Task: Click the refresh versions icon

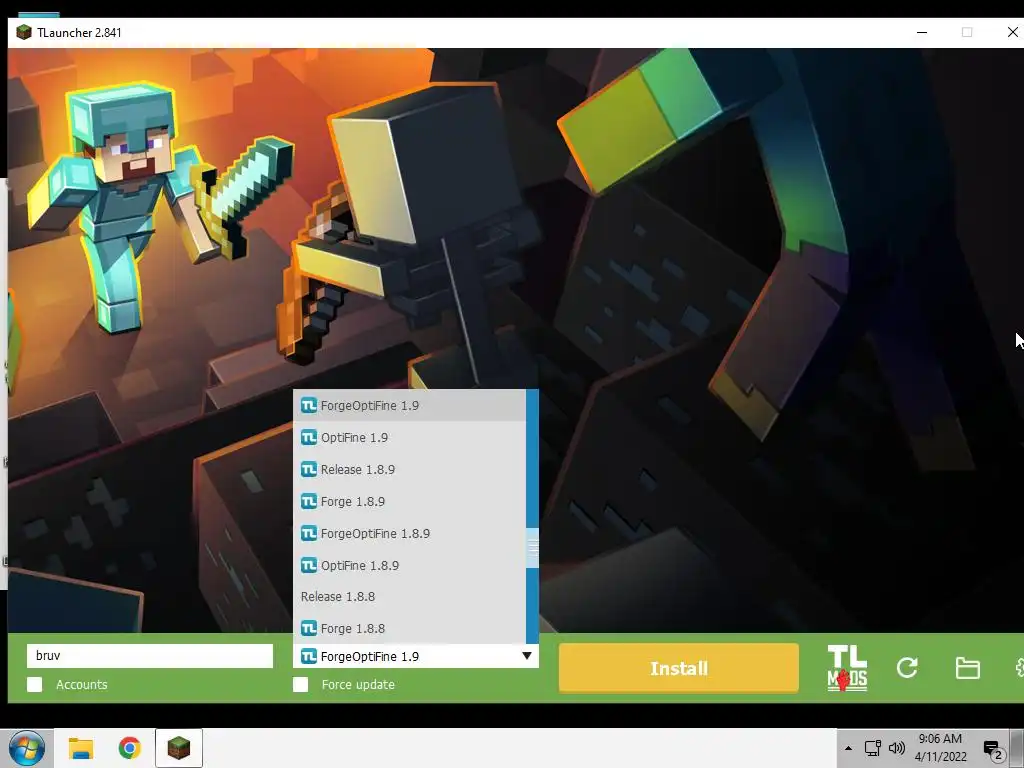Action: pyautogui.click(x=907, y=667)
